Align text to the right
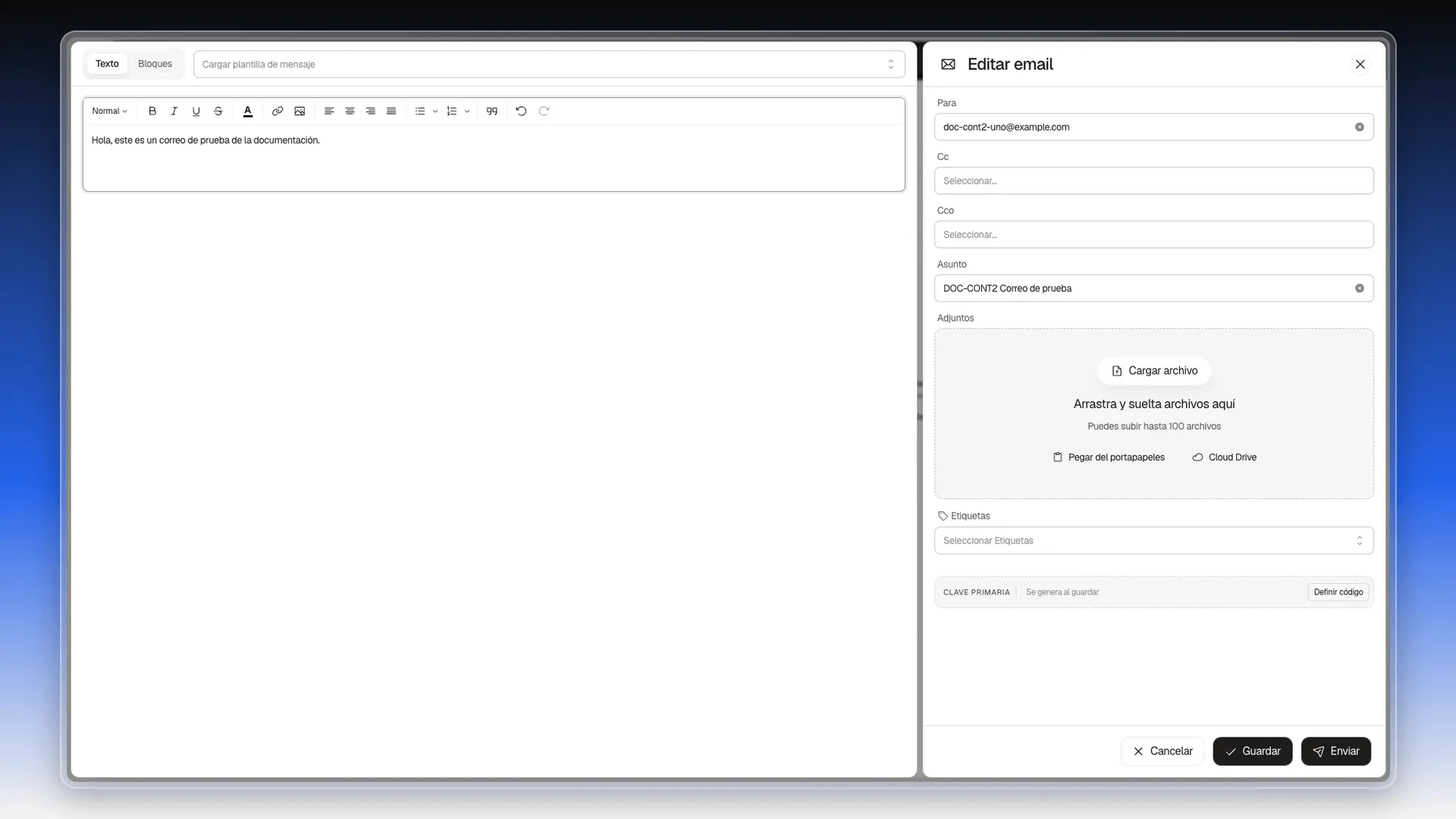The image size is (1456, 819). pyautogui.click(x=370, y=111)
